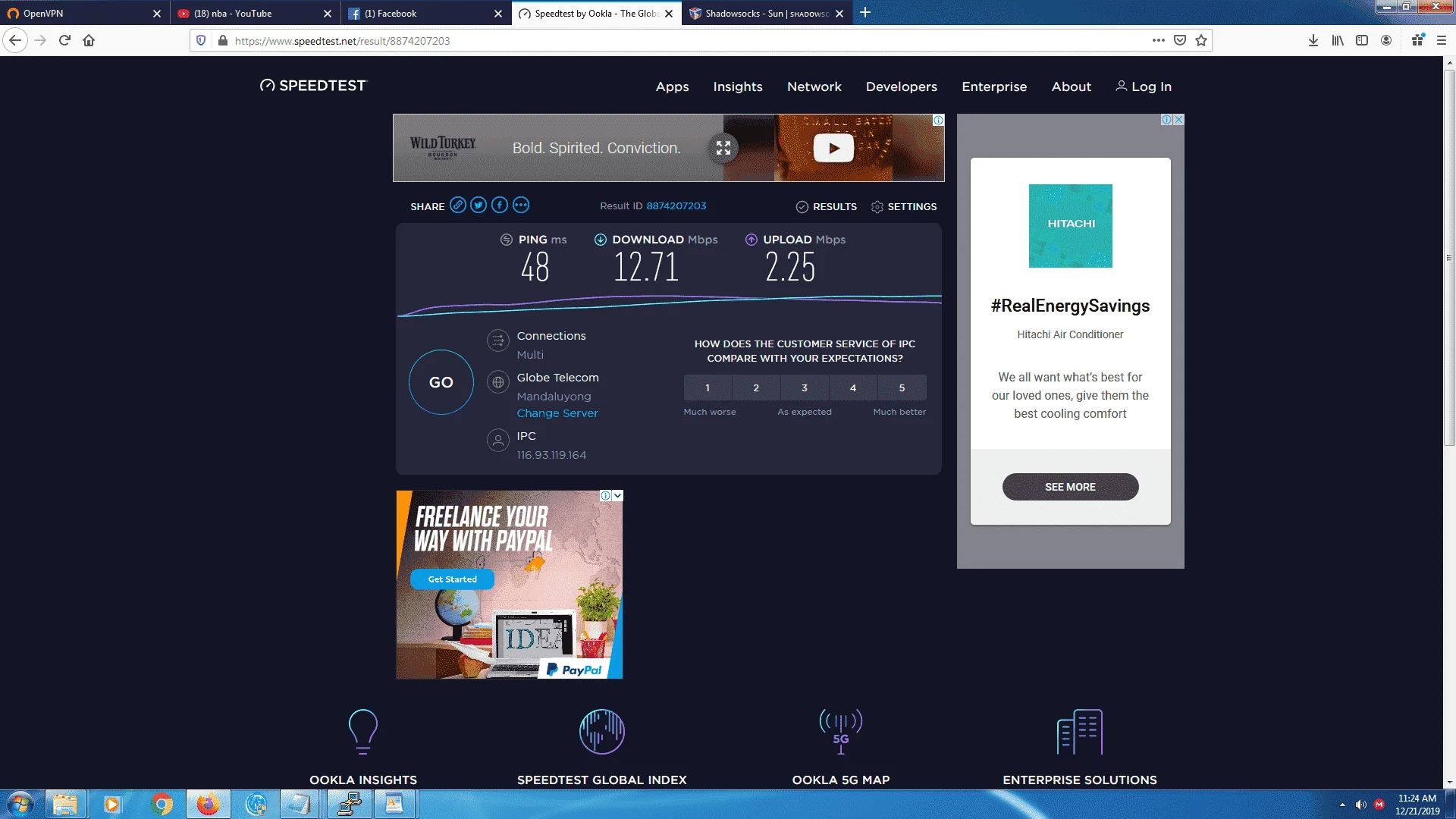Open Windows Start menu
The image size is (1456, 819).
20,804
